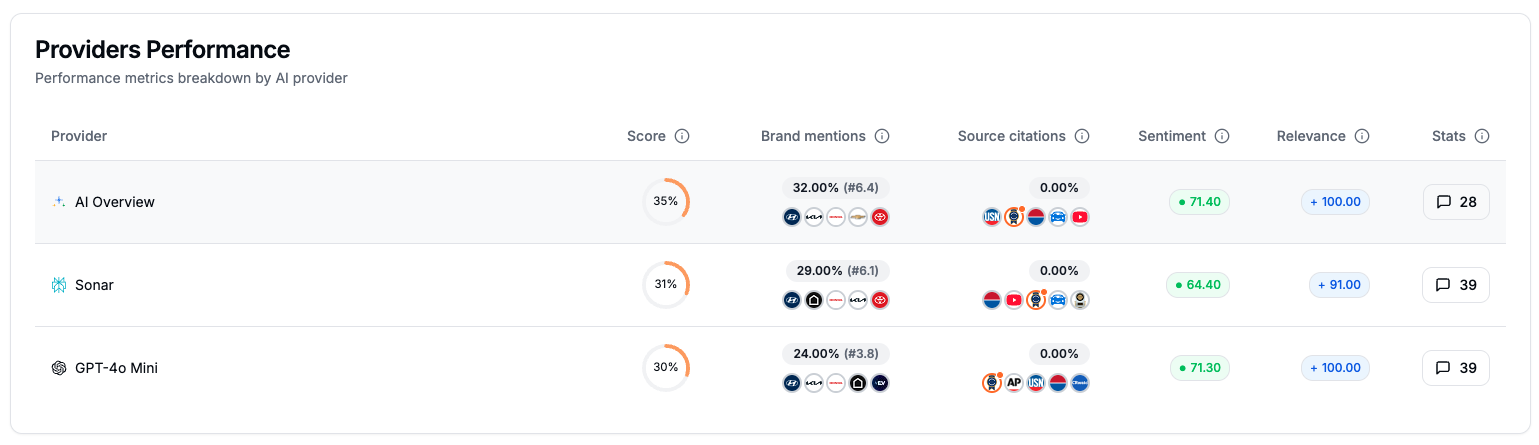The width and height of the screenshot is (1539, 445).
Task: Click the 32.00% brand mentions badge
Action: [836, 188]
